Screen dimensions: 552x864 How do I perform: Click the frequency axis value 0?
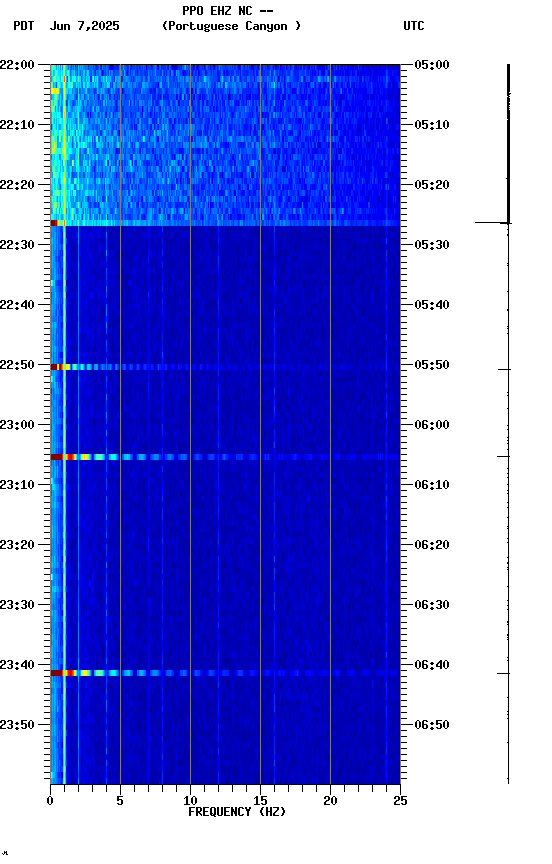tap(50, 801)
